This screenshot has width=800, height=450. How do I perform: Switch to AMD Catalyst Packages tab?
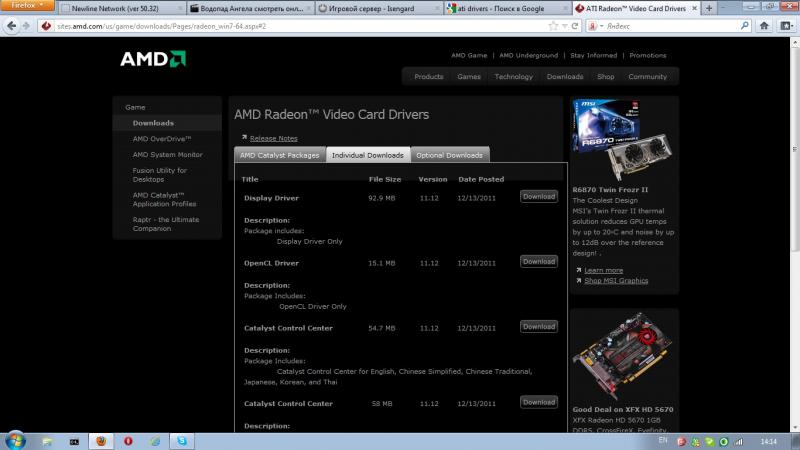(280, 155)
